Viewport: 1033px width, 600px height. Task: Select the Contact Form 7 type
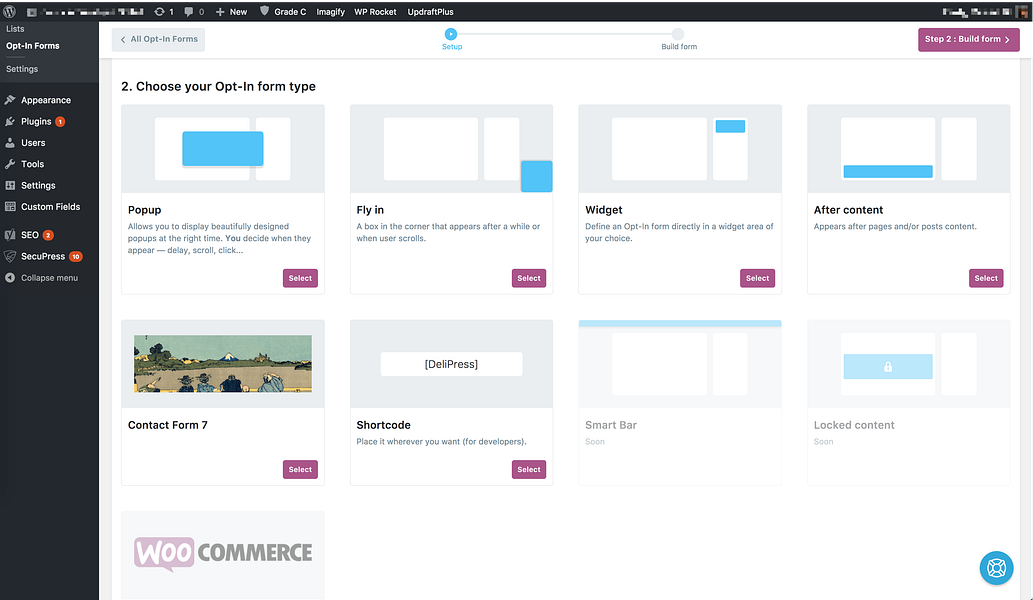(300, 469)
